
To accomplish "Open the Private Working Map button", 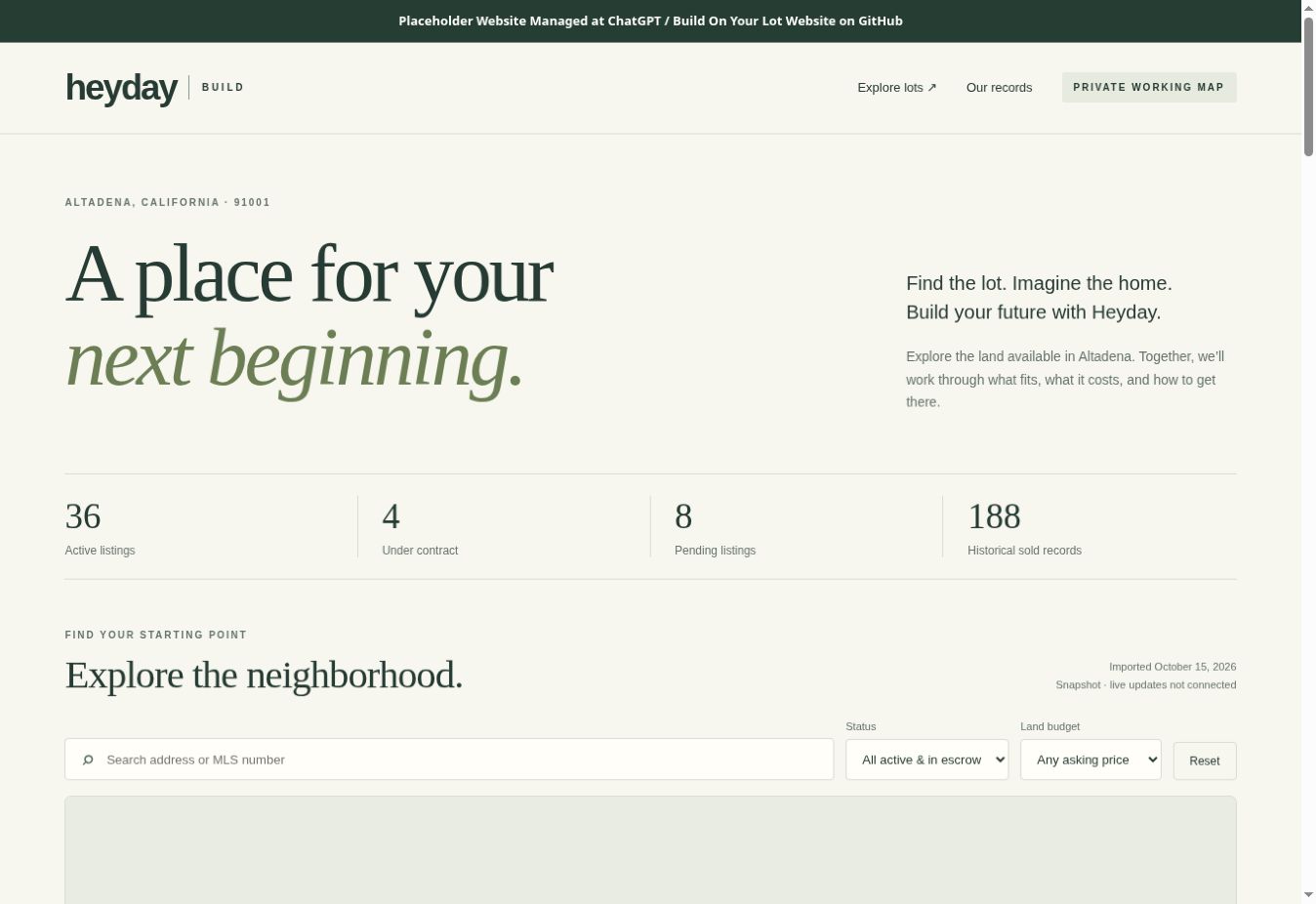I will [1149, 87].
